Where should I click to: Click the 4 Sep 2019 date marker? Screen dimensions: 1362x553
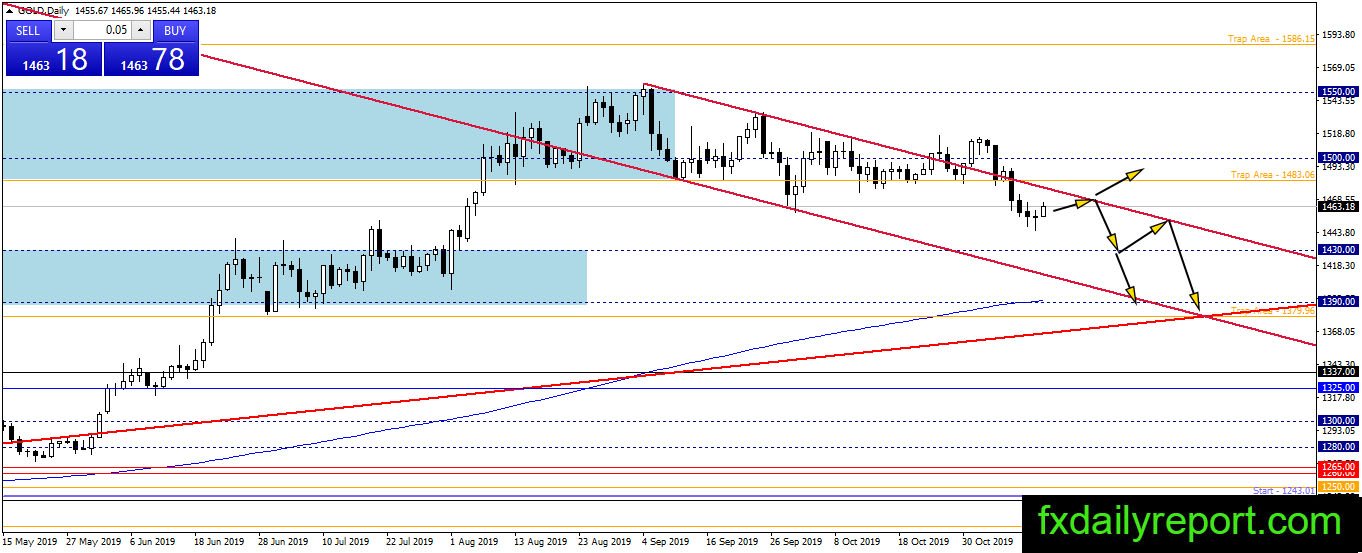664,542
